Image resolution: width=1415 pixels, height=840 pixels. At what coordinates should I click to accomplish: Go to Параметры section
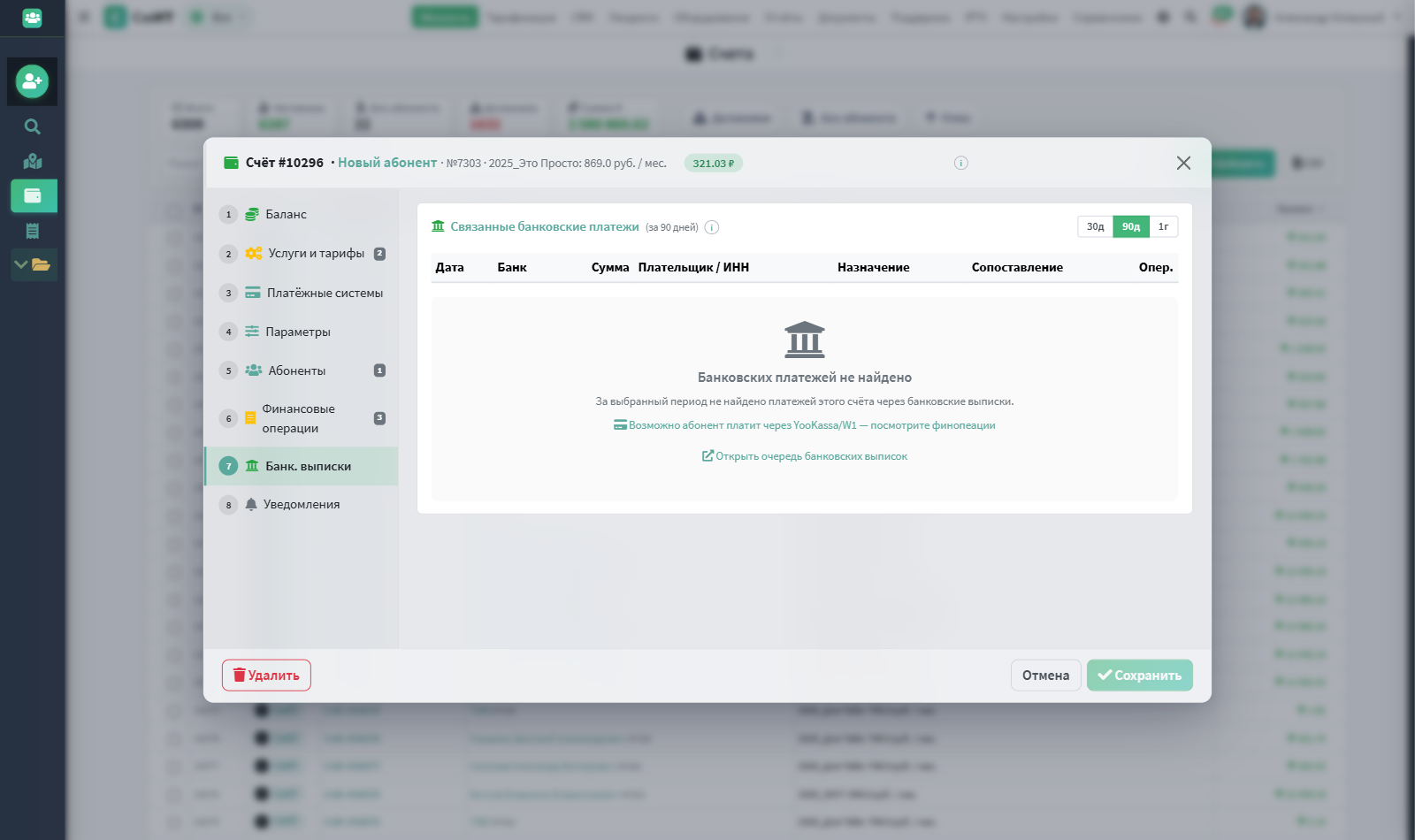(302, 332)
